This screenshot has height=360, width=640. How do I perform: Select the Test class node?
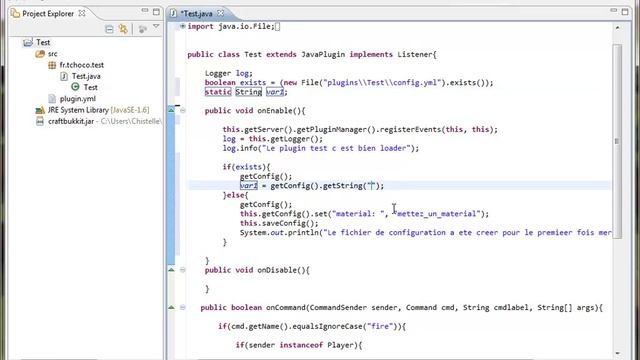coord(90,87)
